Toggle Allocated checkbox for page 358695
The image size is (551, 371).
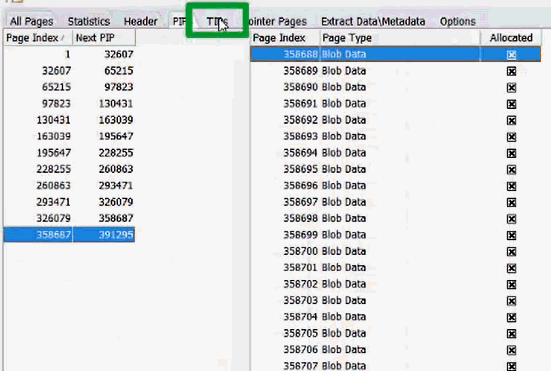[x=511, y=169]
